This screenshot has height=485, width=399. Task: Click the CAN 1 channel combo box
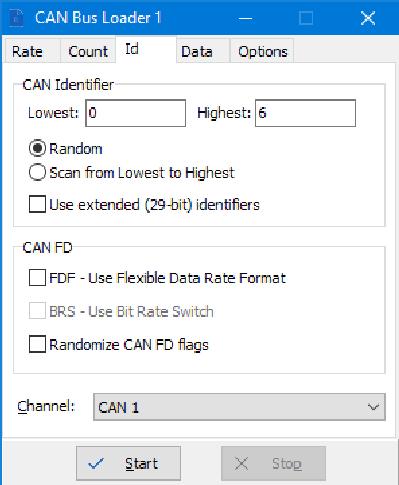click(239, 407)
